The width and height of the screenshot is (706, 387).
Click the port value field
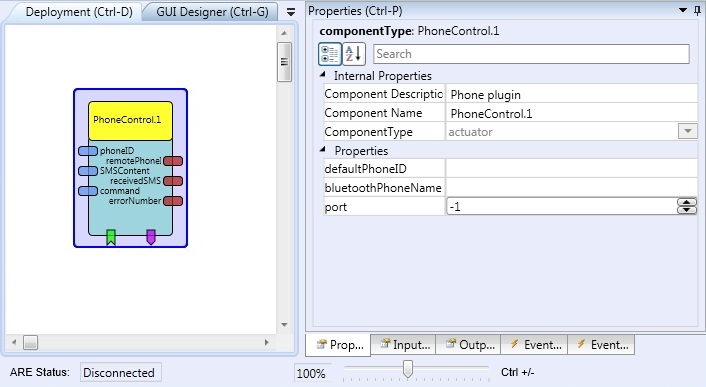pos(561,206)
